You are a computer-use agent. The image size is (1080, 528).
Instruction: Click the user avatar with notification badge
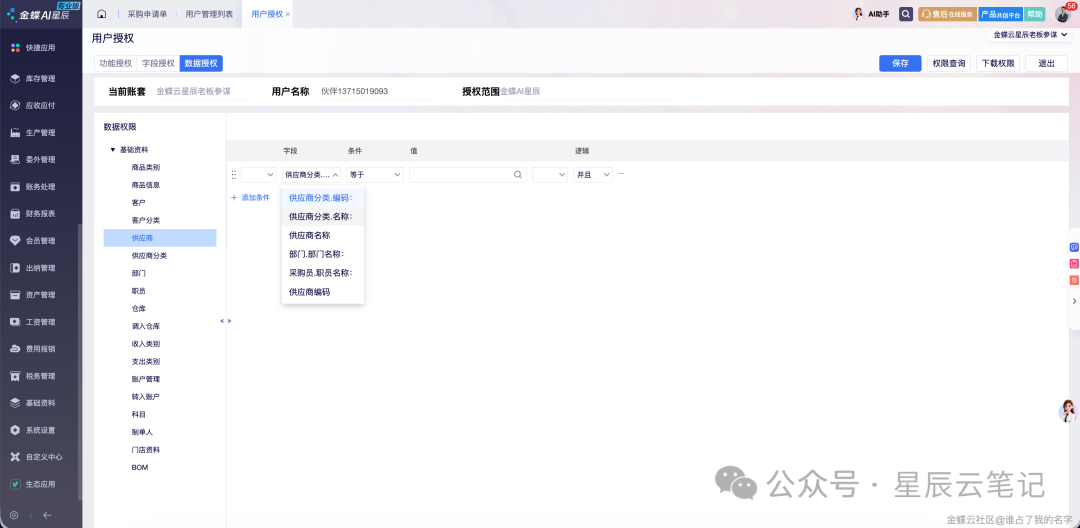(1064, 13)
